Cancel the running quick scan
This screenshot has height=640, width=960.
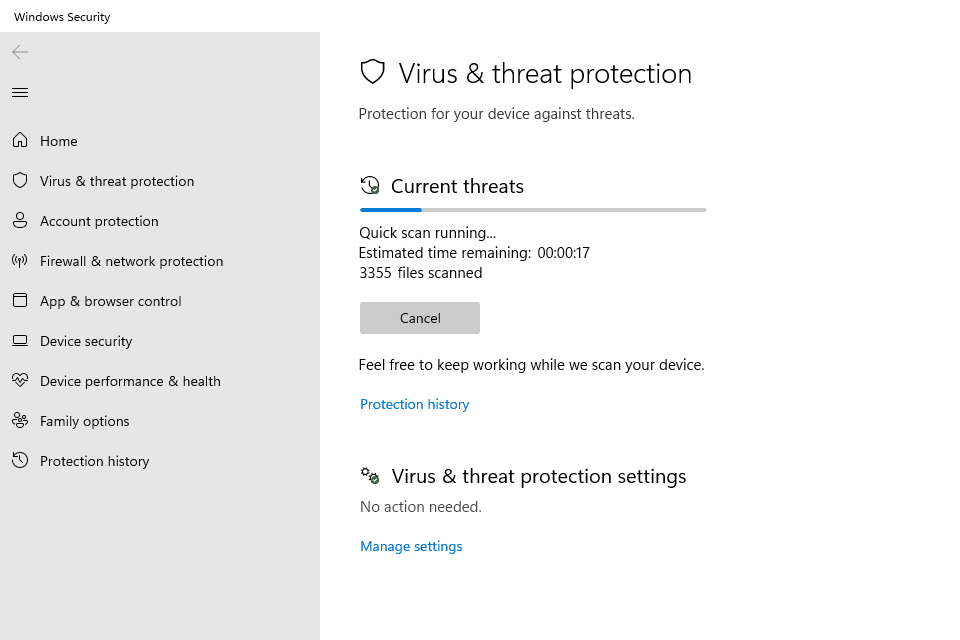point(420,318)
